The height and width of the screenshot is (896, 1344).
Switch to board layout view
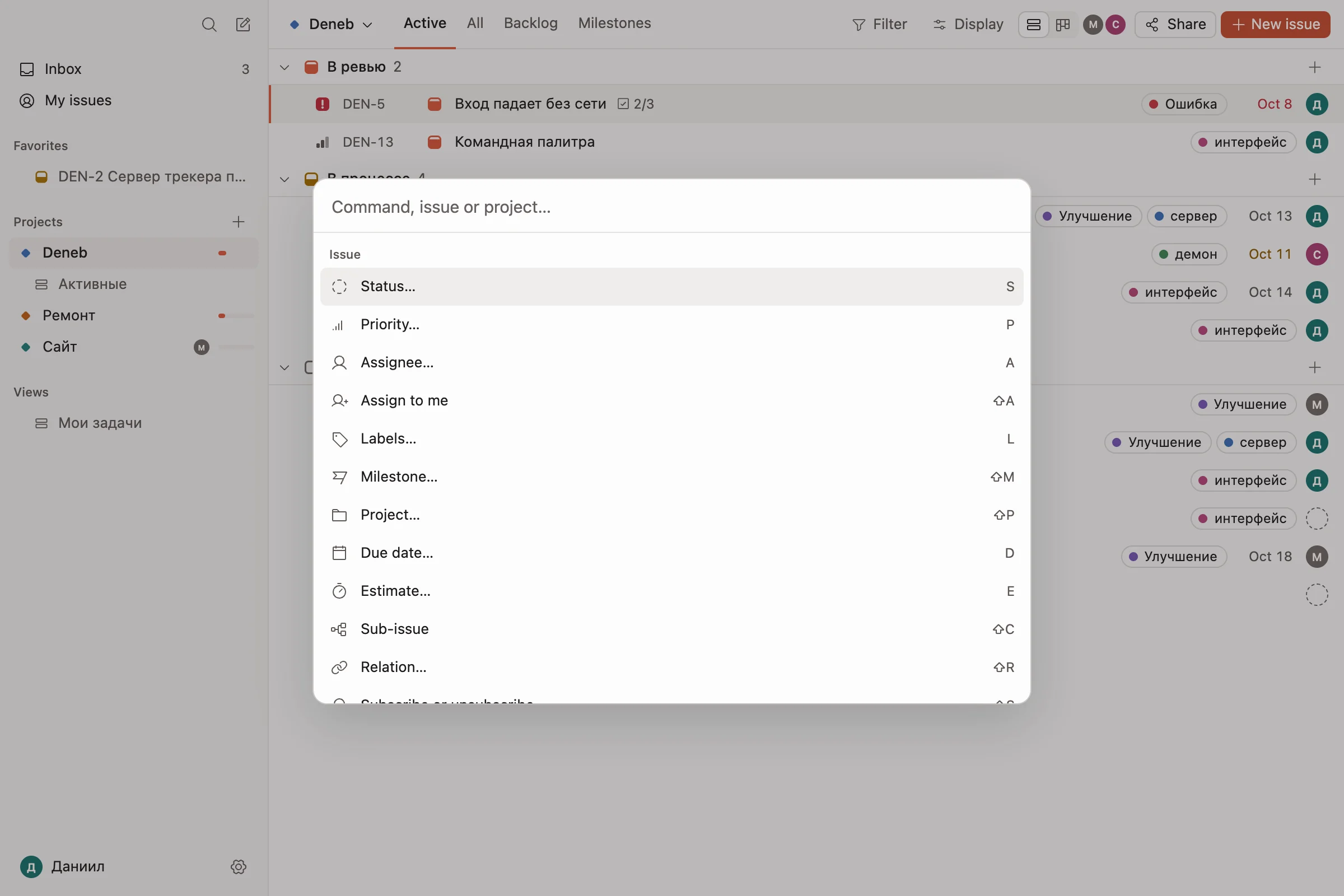(1062, 25)
